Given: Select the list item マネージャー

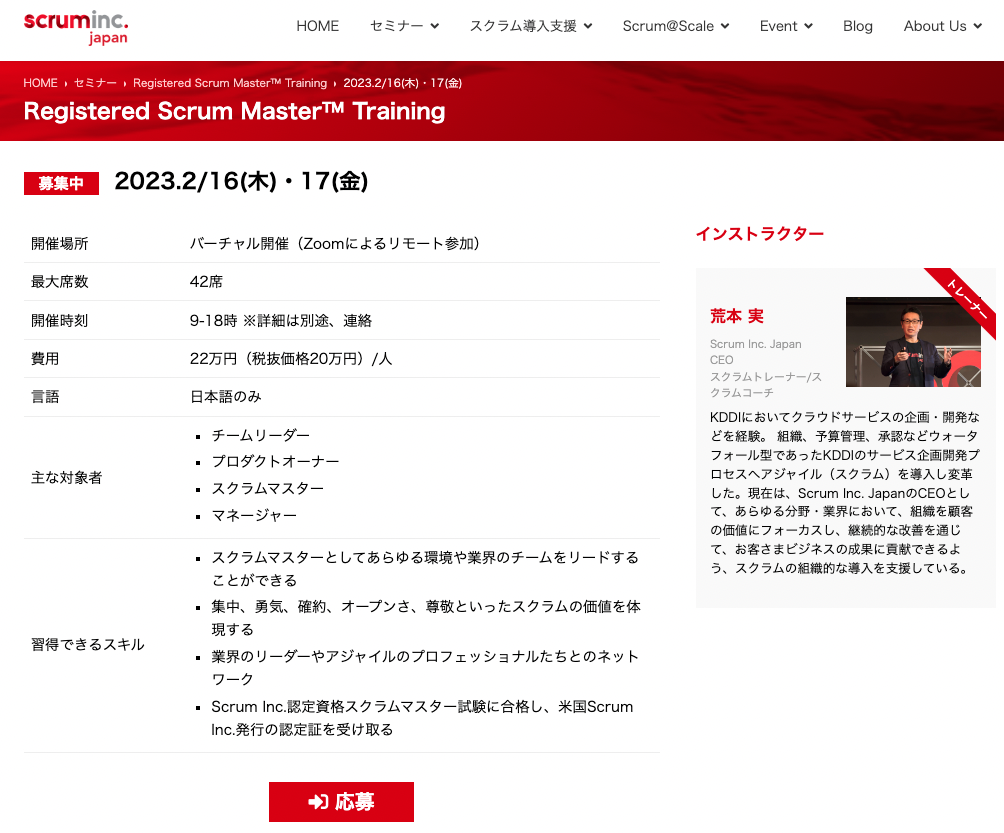Looking at the screenshot, I should coord(254,515).
